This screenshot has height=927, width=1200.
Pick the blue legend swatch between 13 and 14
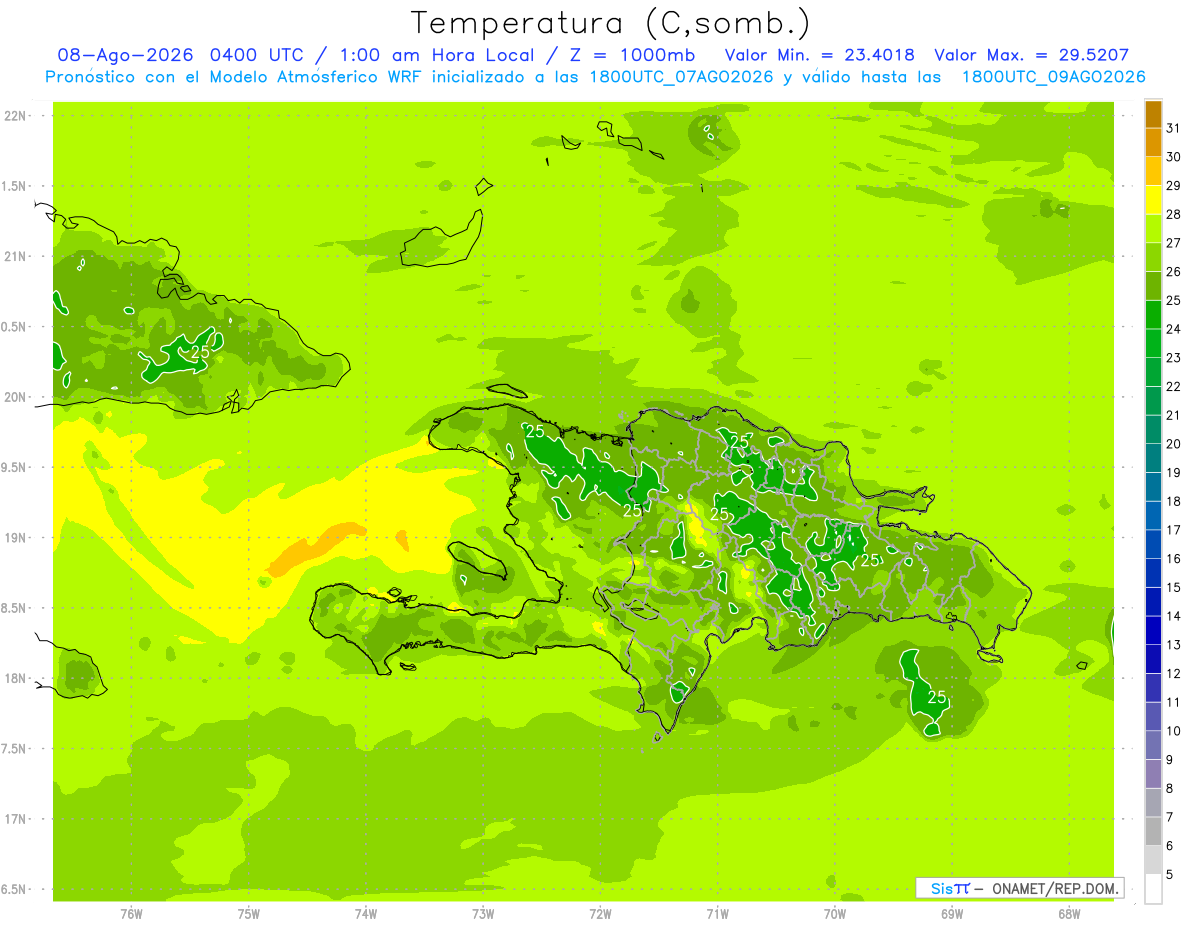pos(1153,631)
